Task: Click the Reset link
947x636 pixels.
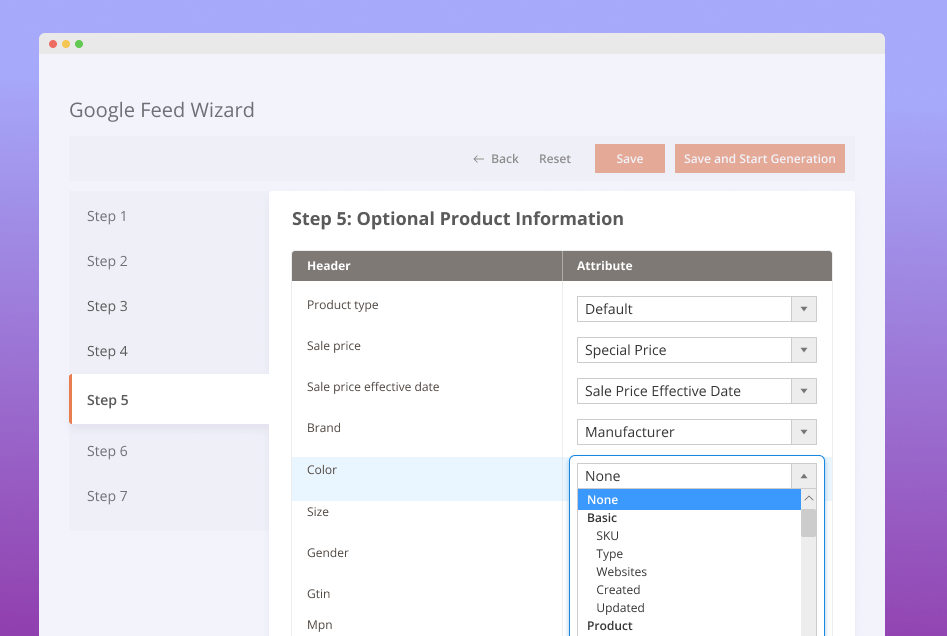Action: 555,158
